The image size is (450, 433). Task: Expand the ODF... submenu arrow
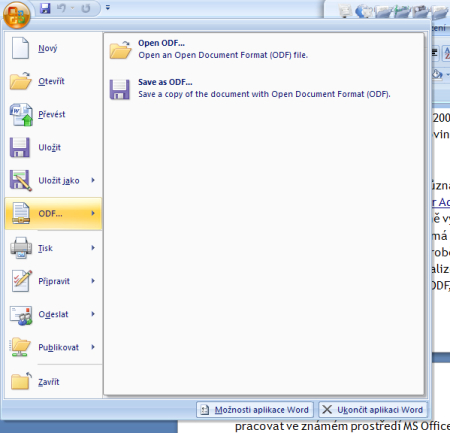pos(93,213)
